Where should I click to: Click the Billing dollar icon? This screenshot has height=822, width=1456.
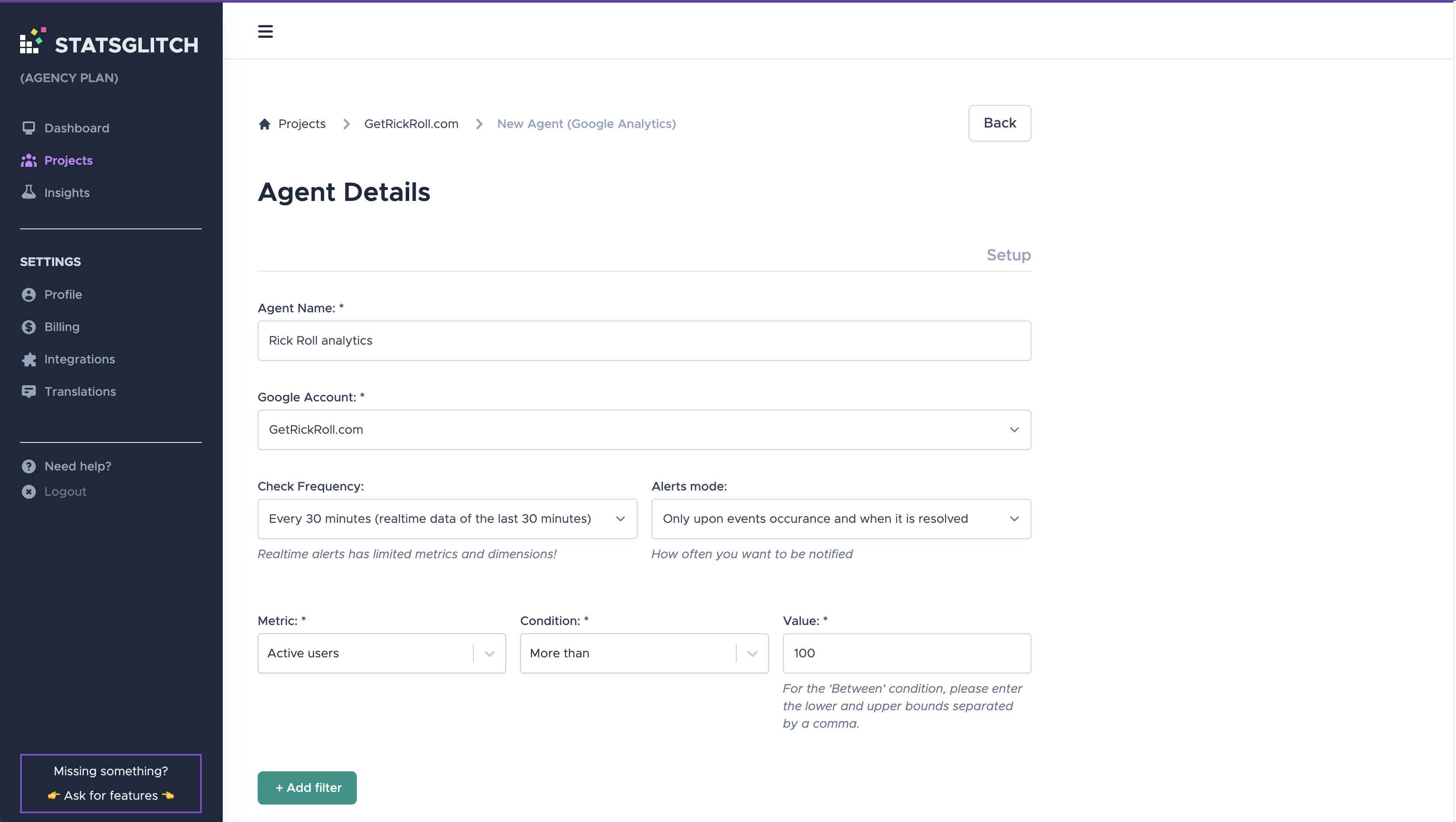tap(29, 327)
